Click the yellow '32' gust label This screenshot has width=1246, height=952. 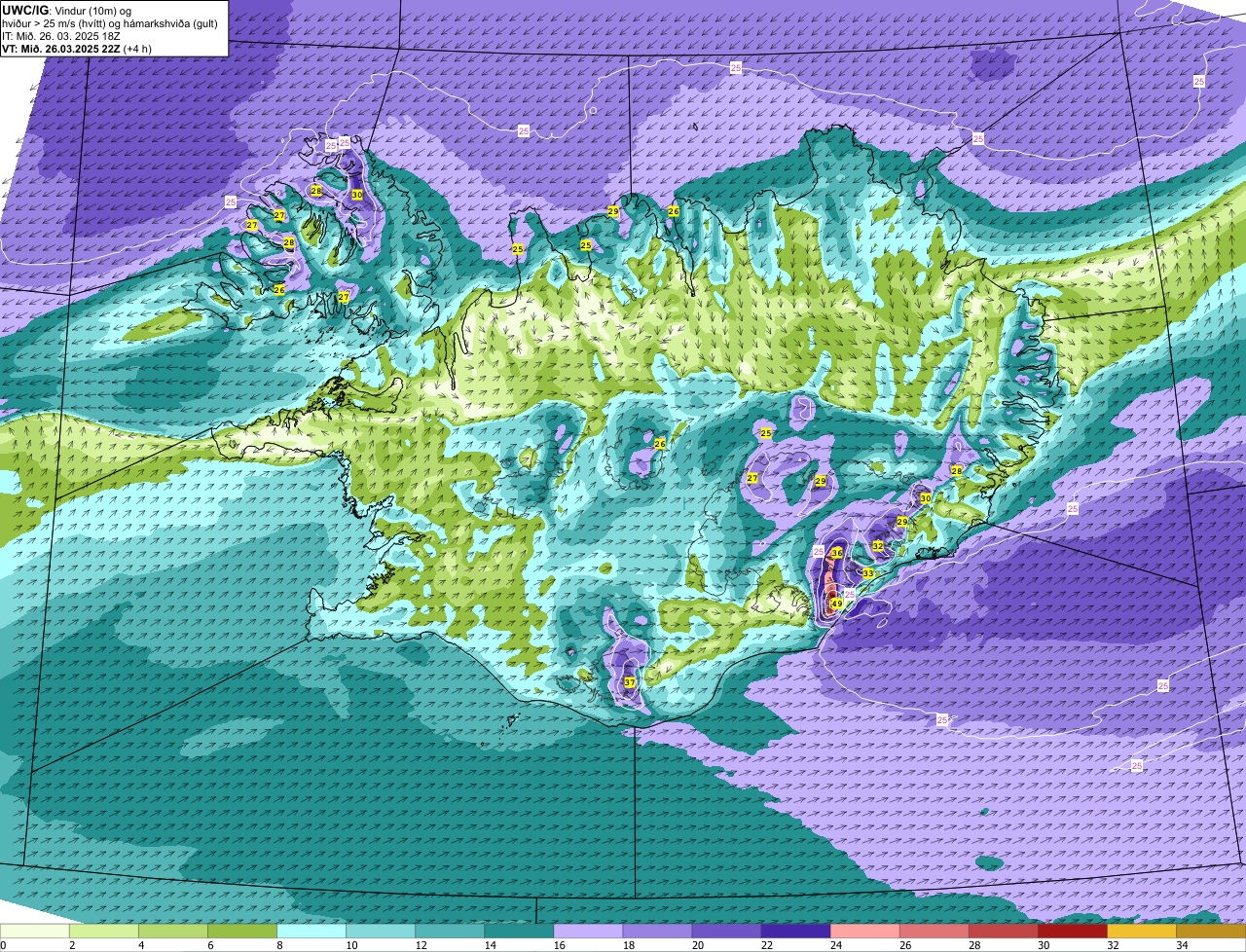tap(877, 546)
